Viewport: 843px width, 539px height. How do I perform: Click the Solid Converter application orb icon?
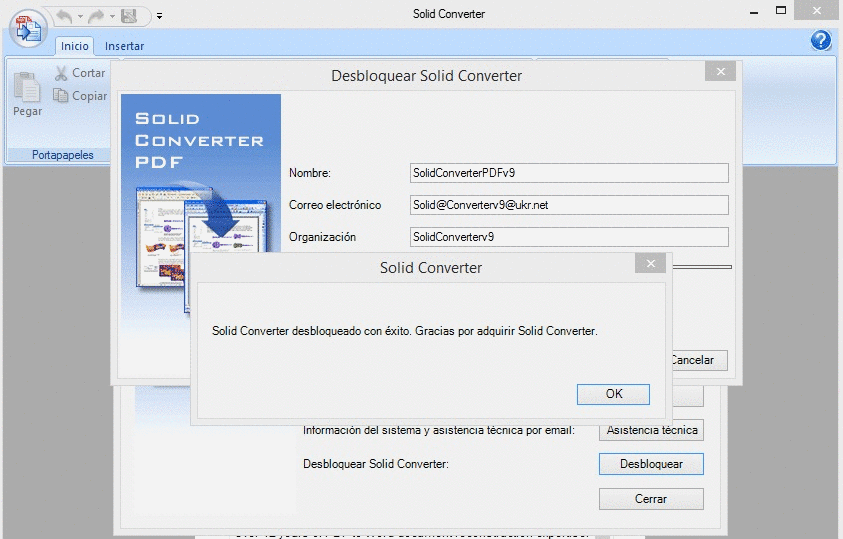click(x=28, y=28)
